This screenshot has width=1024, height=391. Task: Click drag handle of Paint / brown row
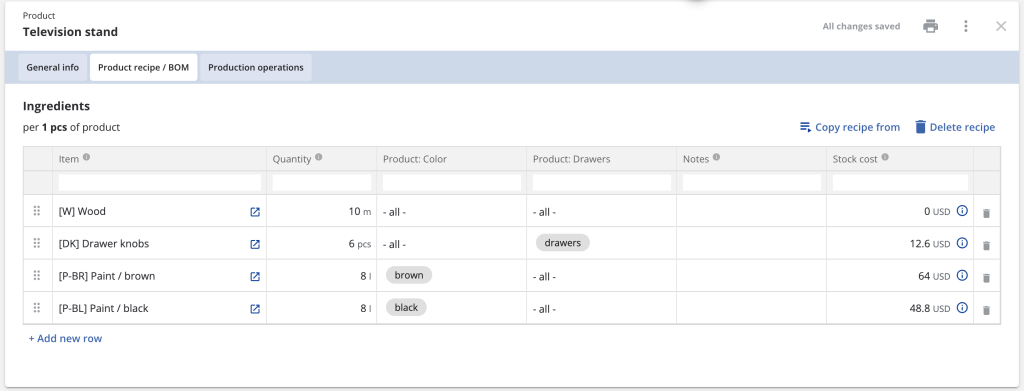[37, 275]
